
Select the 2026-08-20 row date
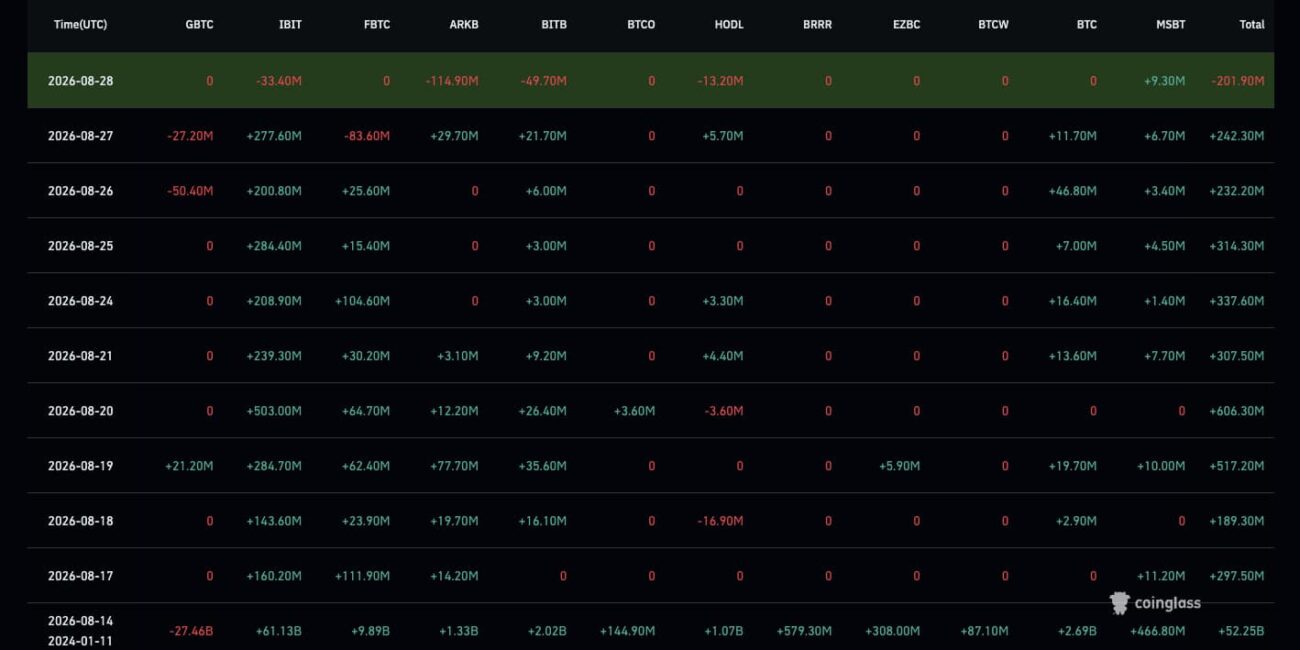coord(80,411)
